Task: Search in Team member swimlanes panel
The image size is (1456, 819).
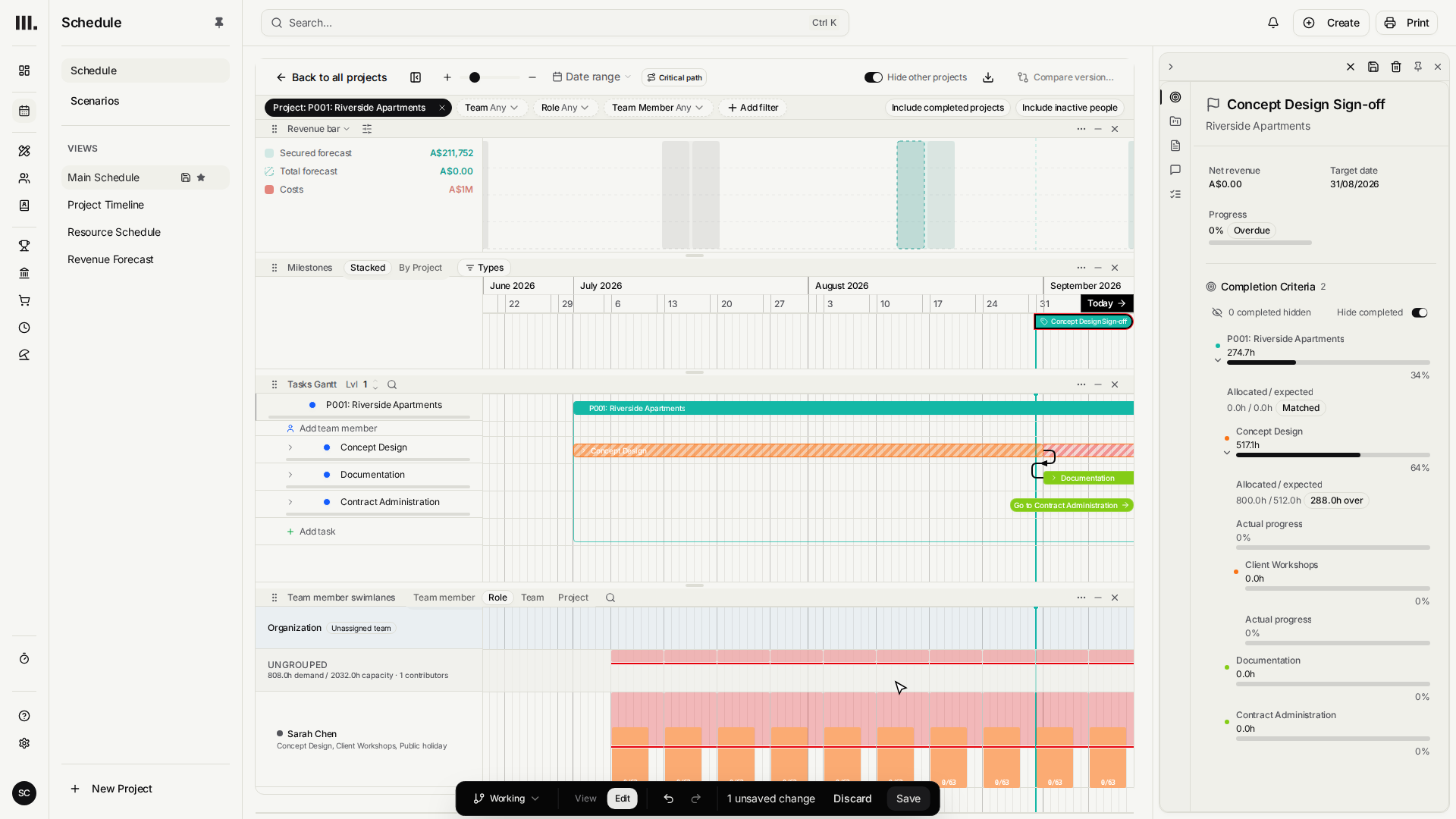Action: click(610, 598)
